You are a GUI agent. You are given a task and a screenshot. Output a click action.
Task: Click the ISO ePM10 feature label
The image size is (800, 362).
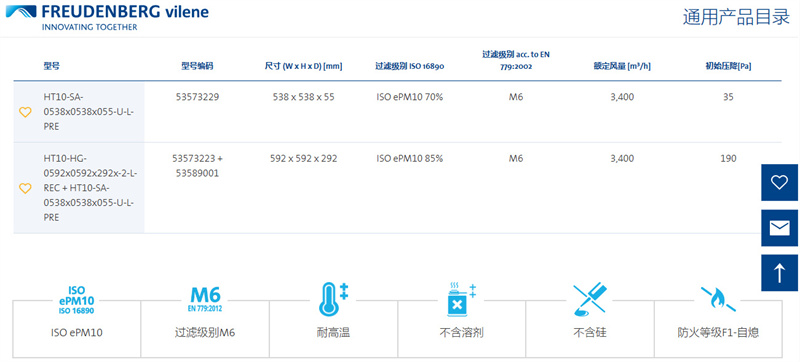click(77, 333)
